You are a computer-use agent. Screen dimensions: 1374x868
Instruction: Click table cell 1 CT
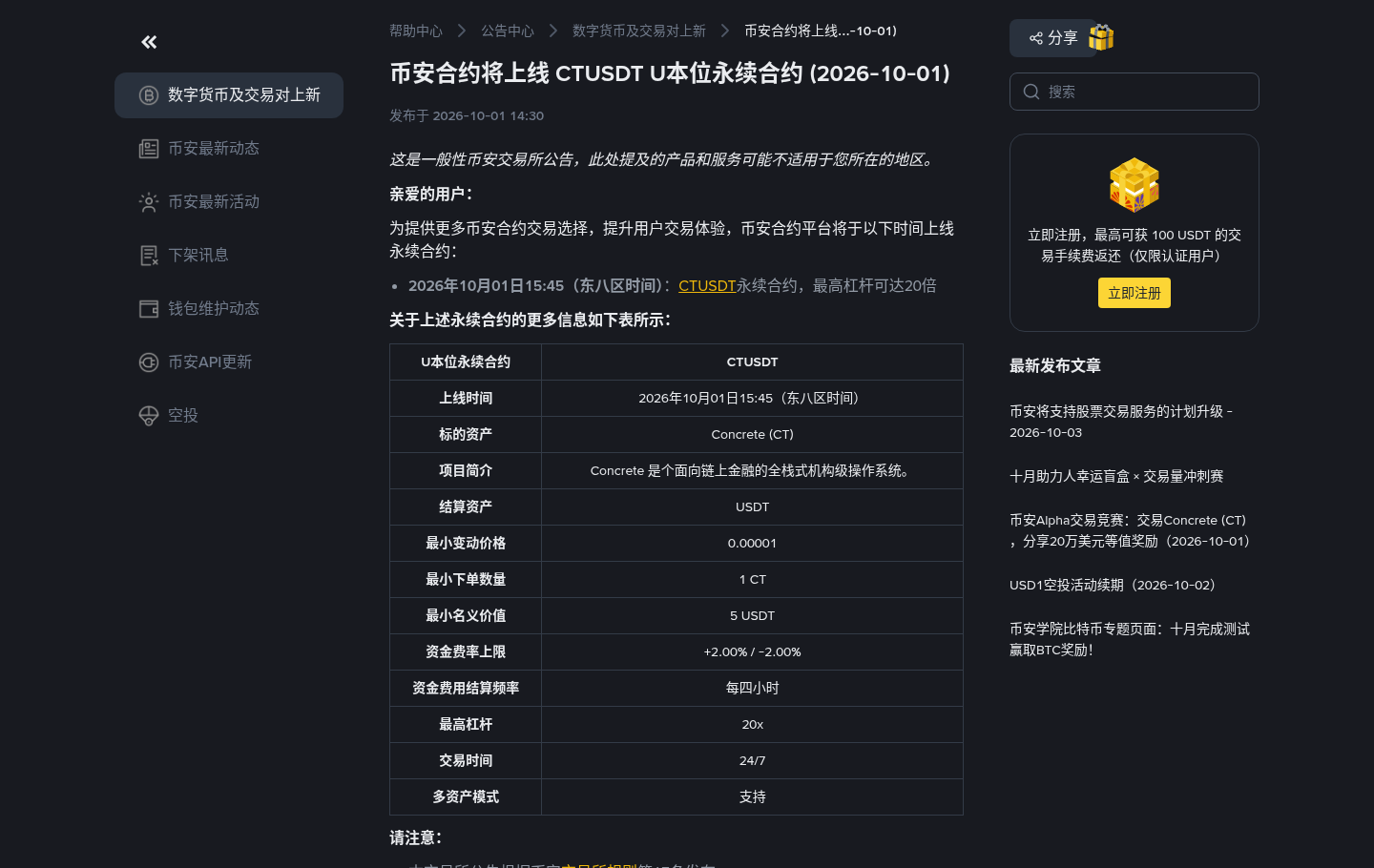coord(752,579)
